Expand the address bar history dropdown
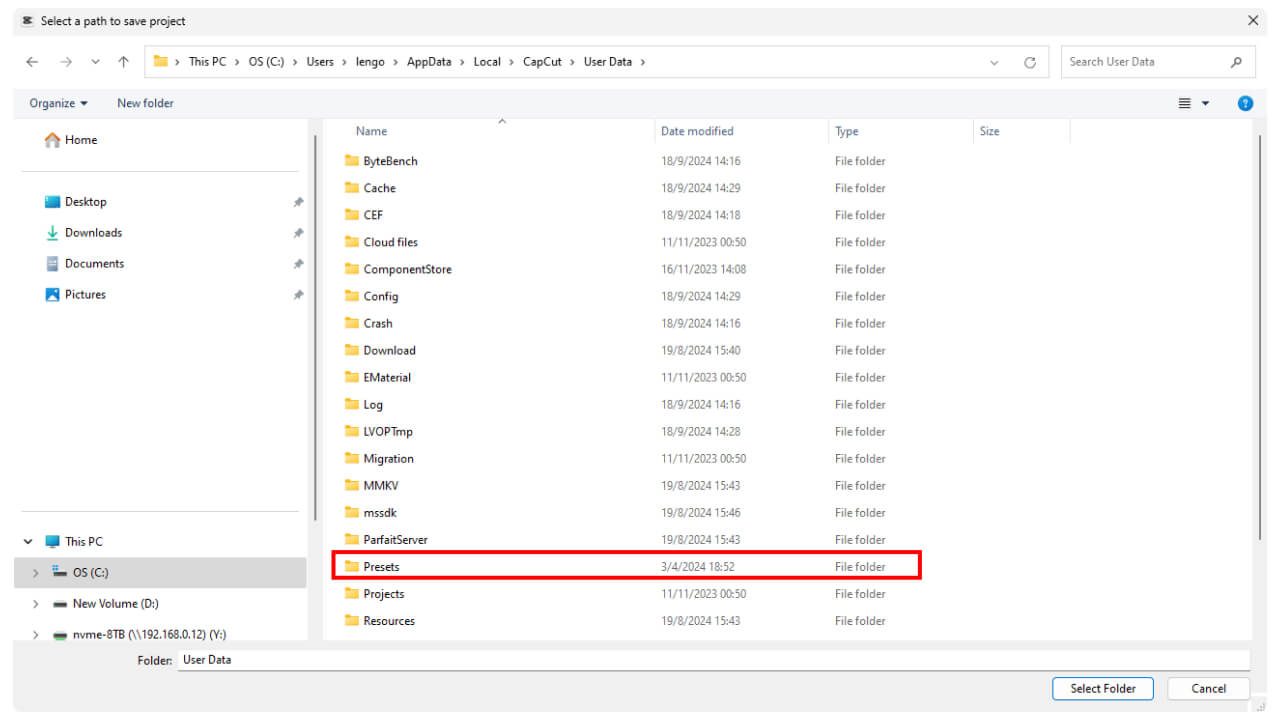The width and height of the screenshot is (1280, 720). pos(994,62)
